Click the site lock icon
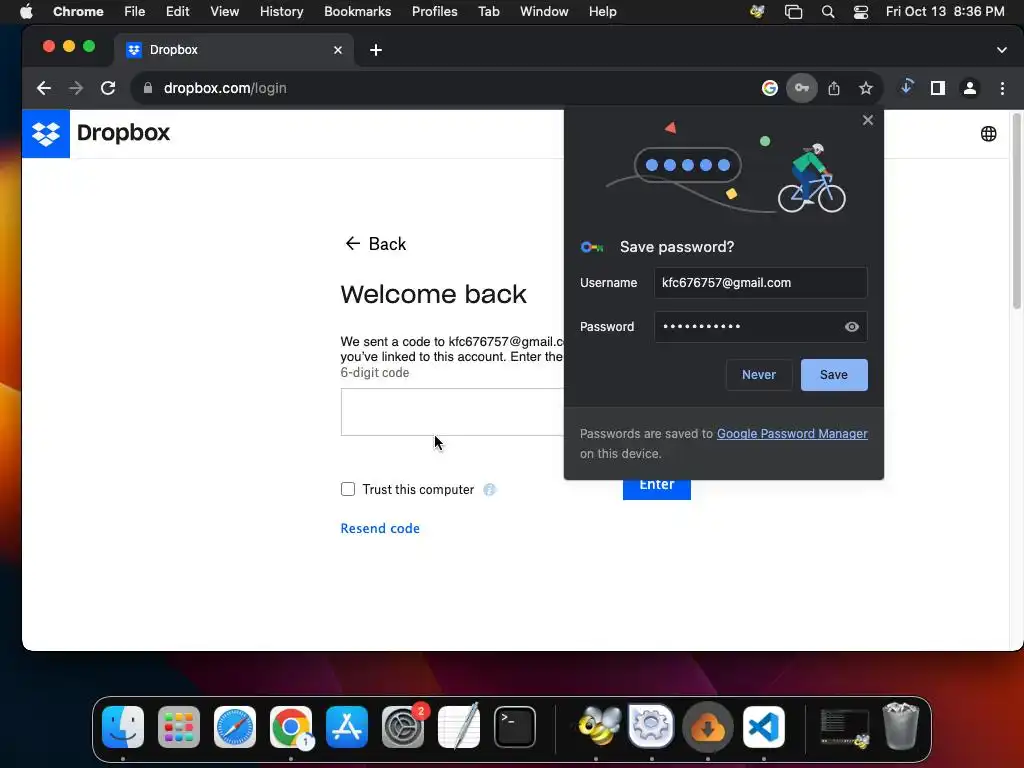1024x768 pixels. click(x=148, y=88)
